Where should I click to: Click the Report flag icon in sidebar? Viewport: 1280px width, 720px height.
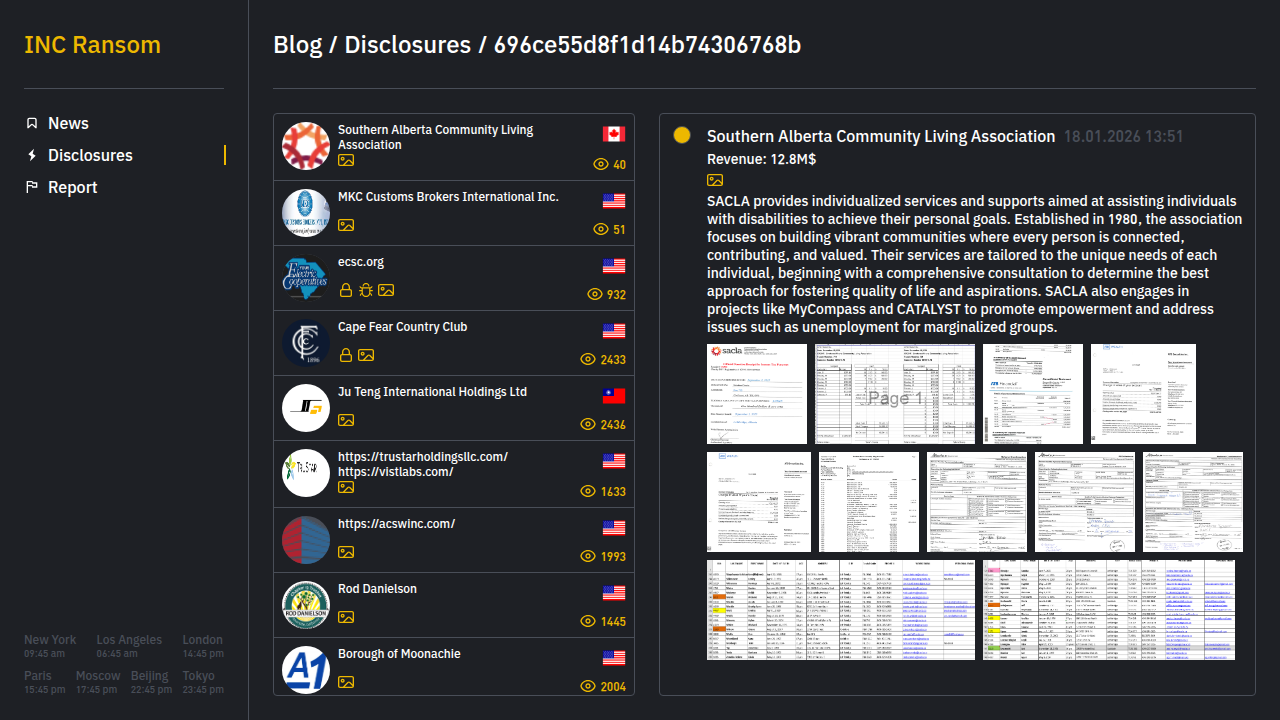tap(32, 187)
